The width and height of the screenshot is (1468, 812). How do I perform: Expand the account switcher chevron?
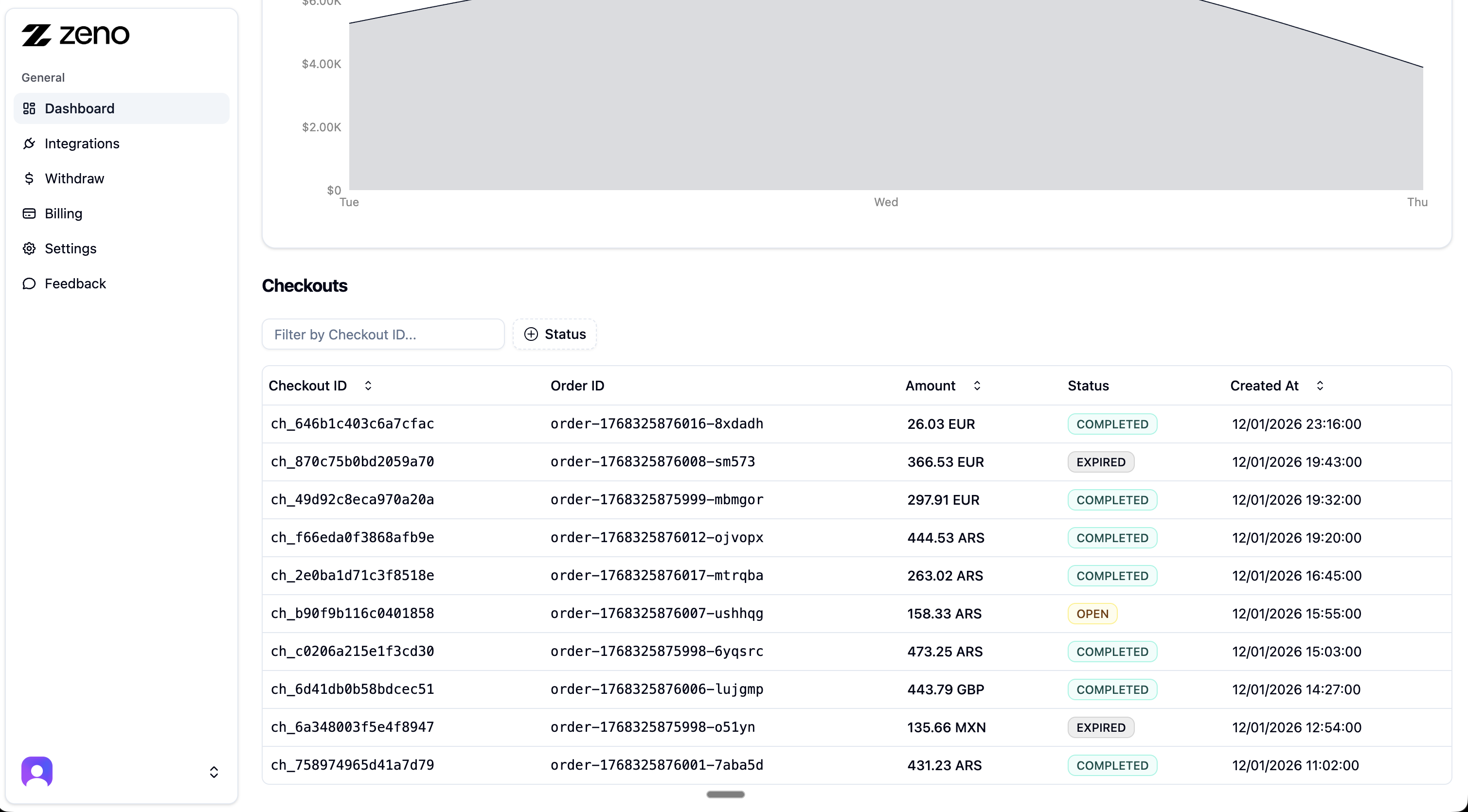point(214,772)
